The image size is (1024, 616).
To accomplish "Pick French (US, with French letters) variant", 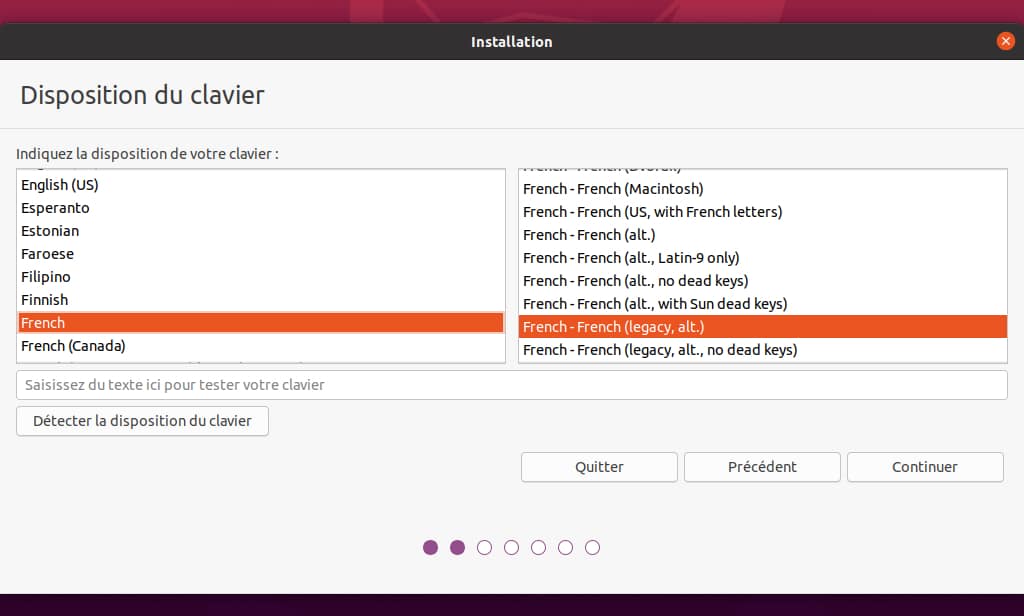I will coord(652,212).
